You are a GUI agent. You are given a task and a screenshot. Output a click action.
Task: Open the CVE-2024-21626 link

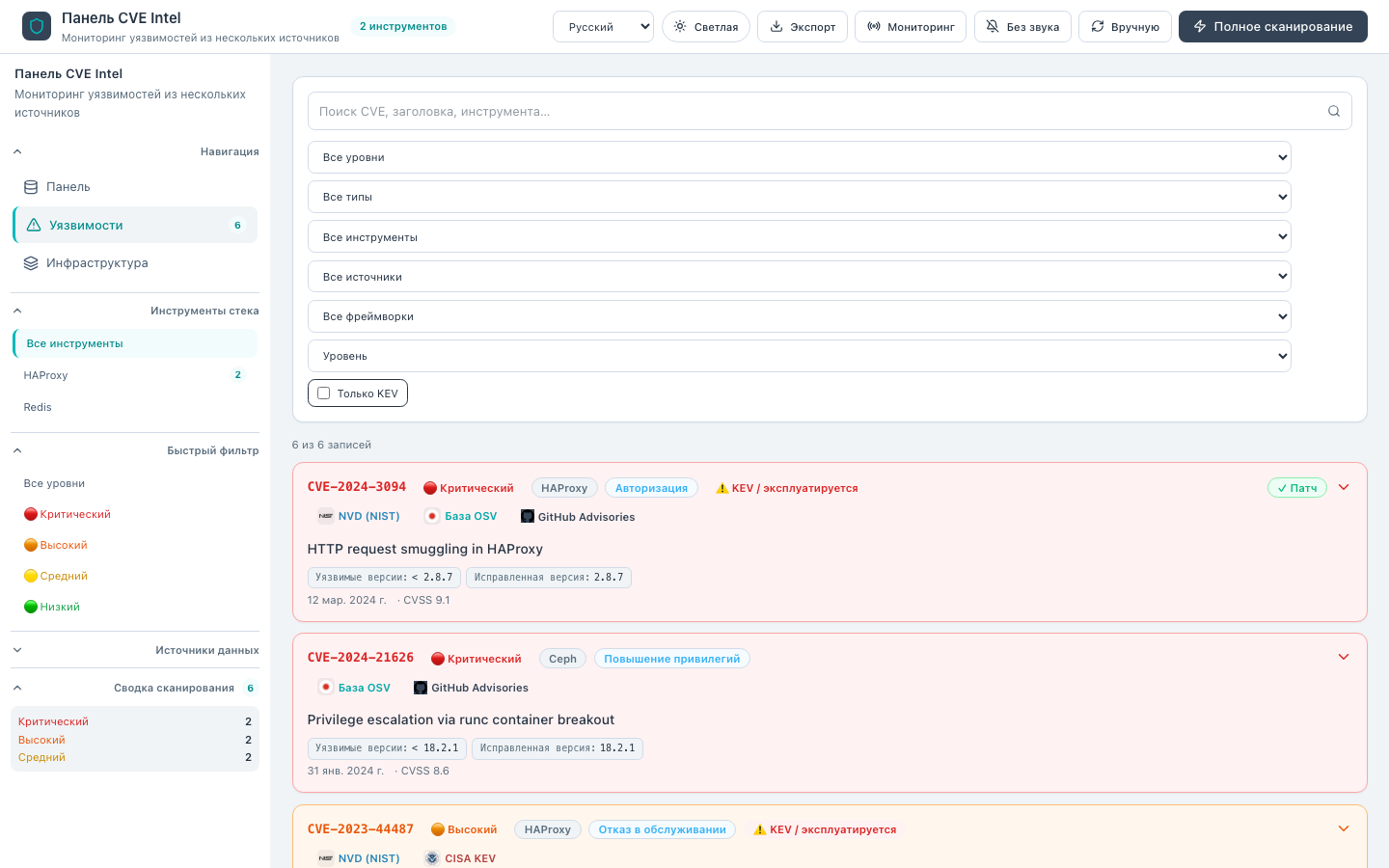[x=361, y=658]
